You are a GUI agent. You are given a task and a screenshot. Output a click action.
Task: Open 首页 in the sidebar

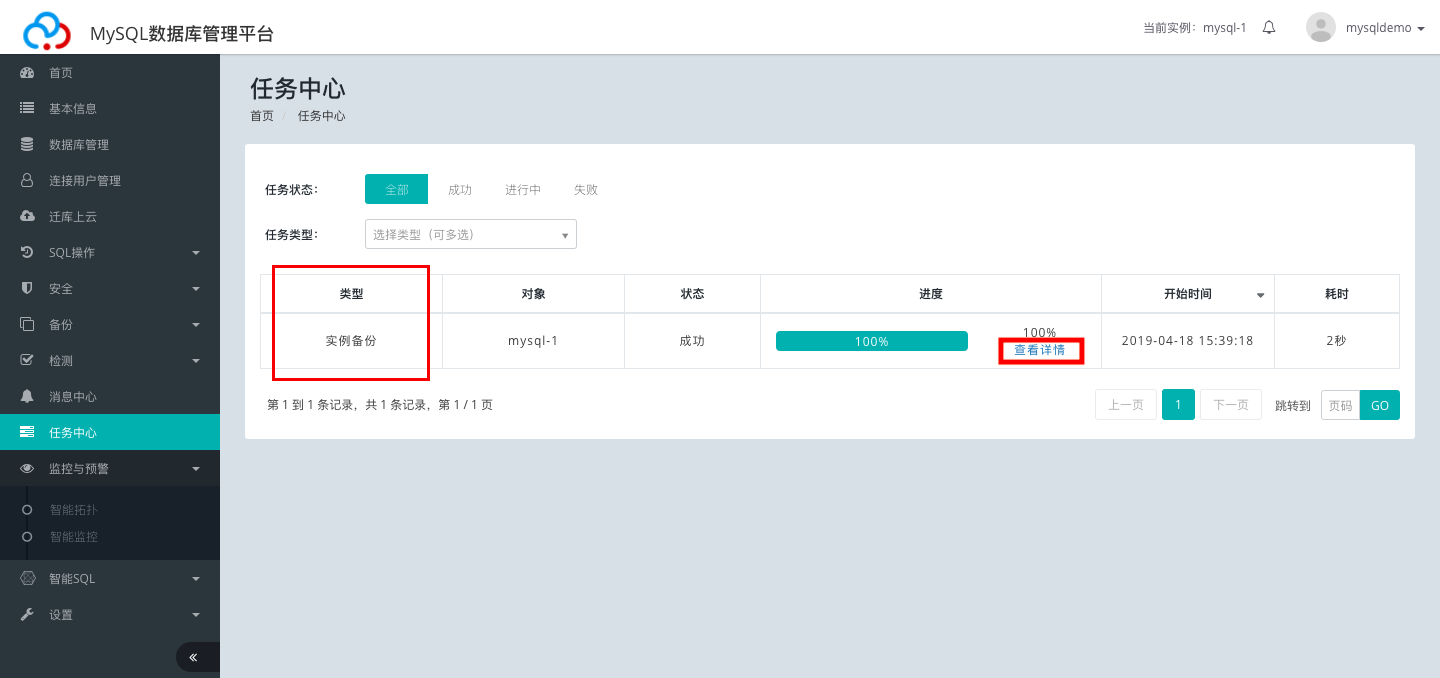pyautogui.click(x=110, y=73)
